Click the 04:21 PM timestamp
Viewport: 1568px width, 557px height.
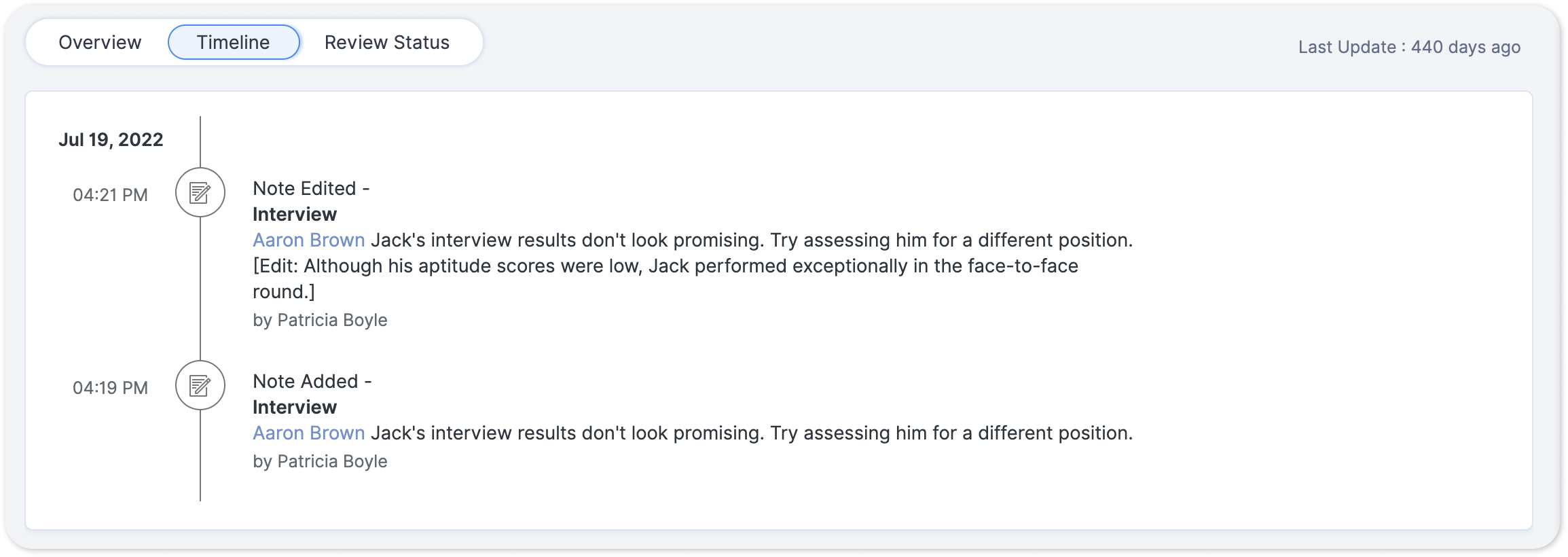click(x=110, y=196)
